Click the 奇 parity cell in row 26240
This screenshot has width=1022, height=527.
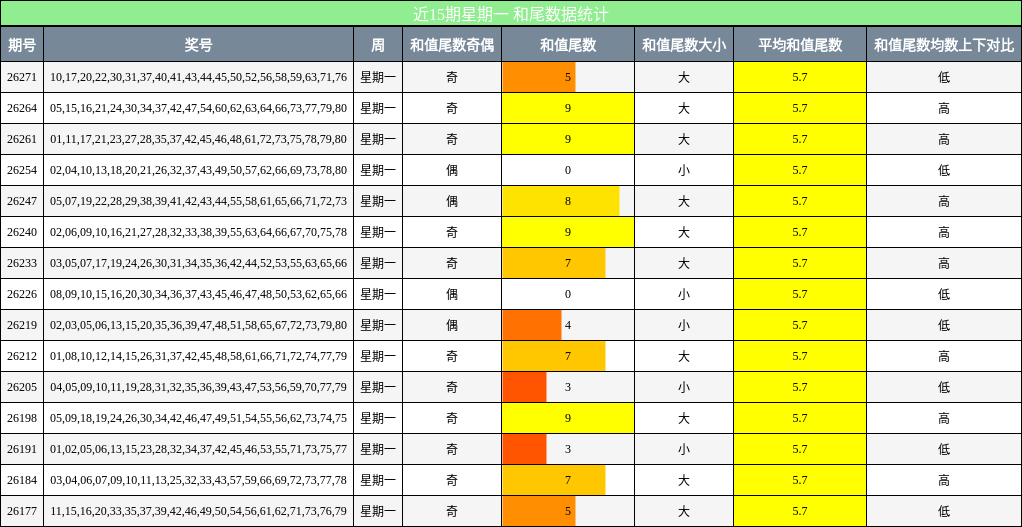[x=452, y=232]
